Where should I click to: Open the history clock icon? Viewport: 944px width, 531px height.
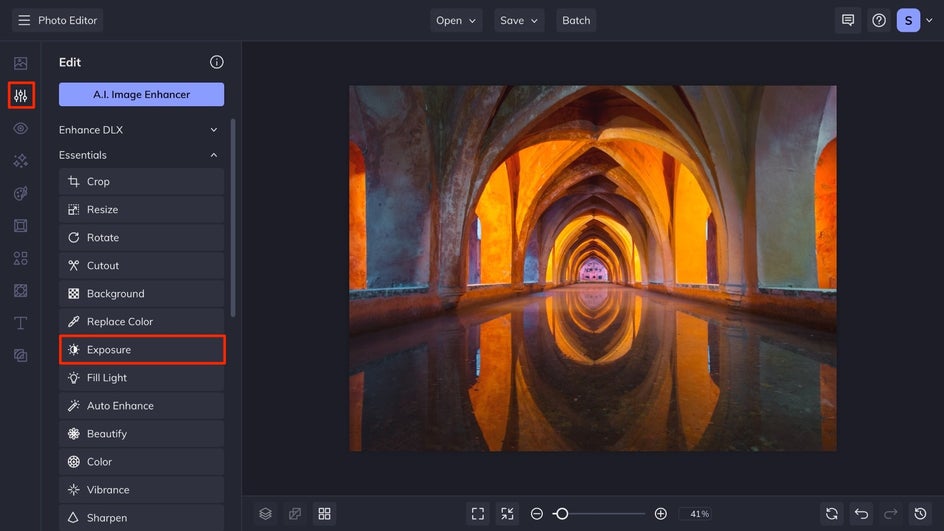(921, 513)
